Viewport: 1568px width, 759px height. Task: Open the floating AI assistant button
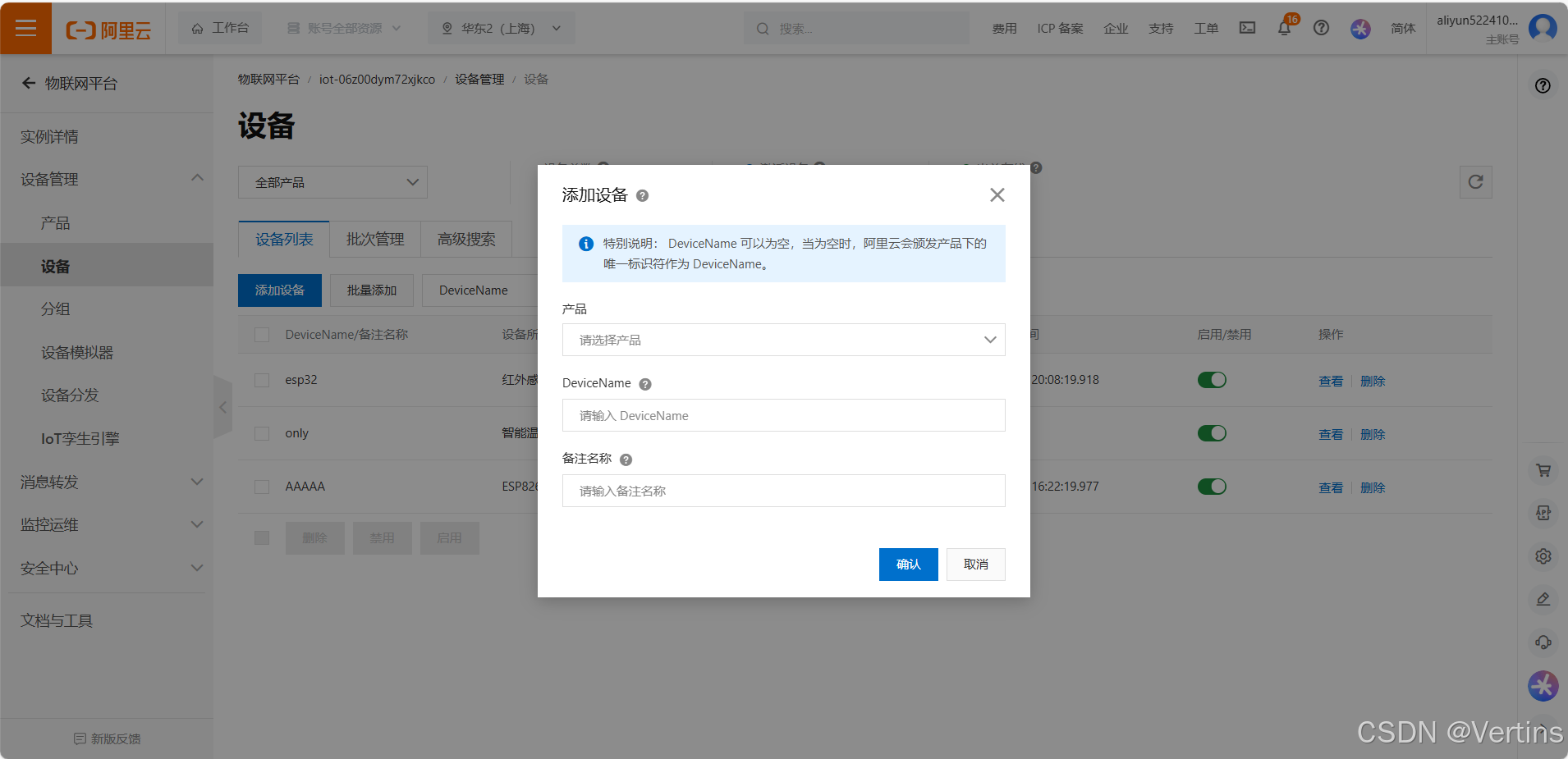(1543, 686)
